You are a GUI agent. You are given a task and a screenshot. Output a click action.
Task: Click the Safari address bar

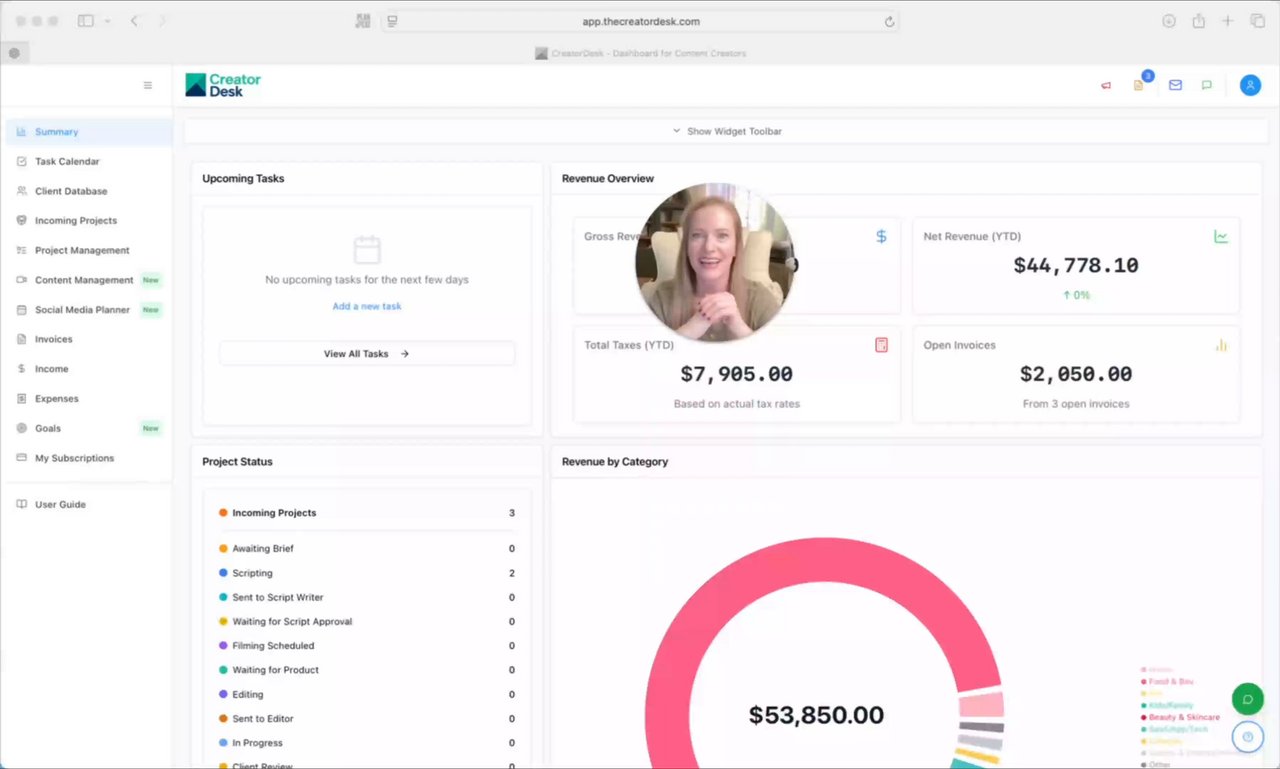[640, 21]
